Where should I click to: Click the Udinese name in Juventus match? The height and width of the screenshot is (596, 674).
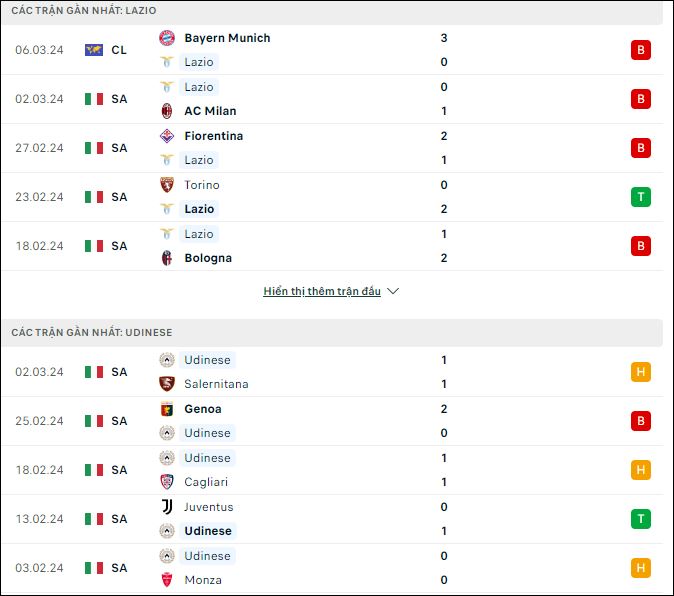pos(208,531)
